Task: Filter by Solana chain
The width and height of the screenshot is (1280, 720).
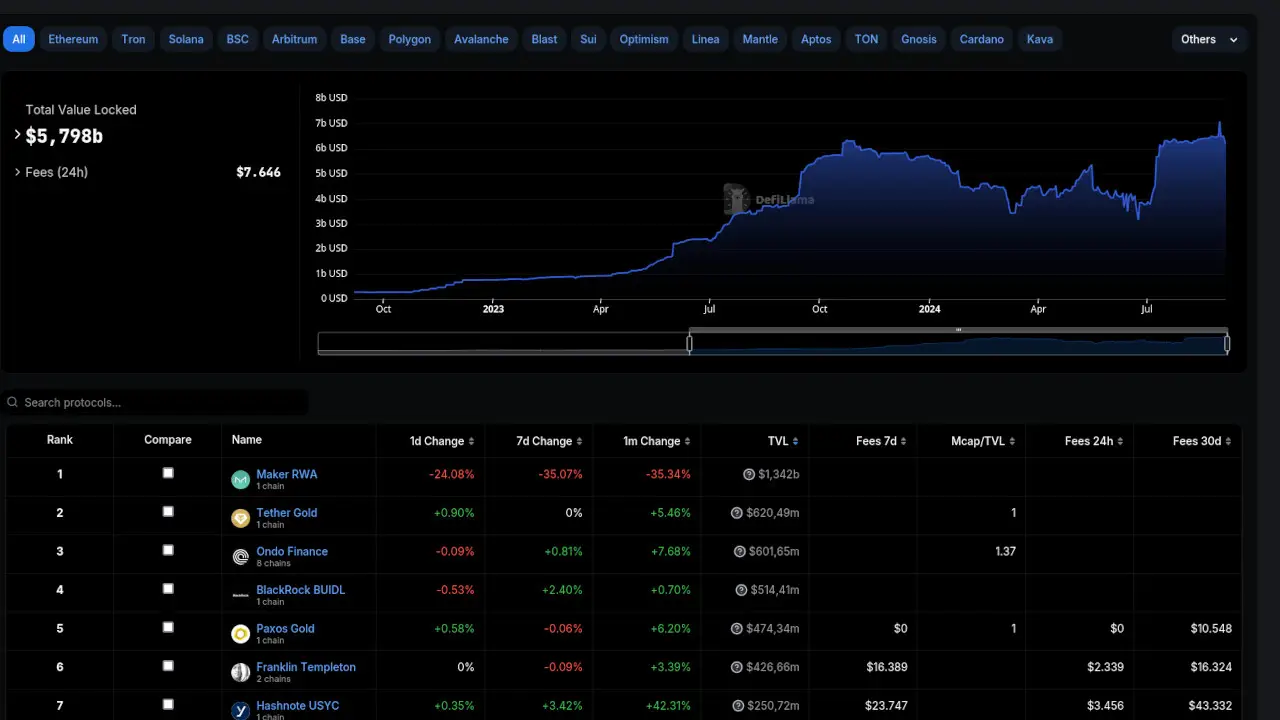Action: [186, 39]
